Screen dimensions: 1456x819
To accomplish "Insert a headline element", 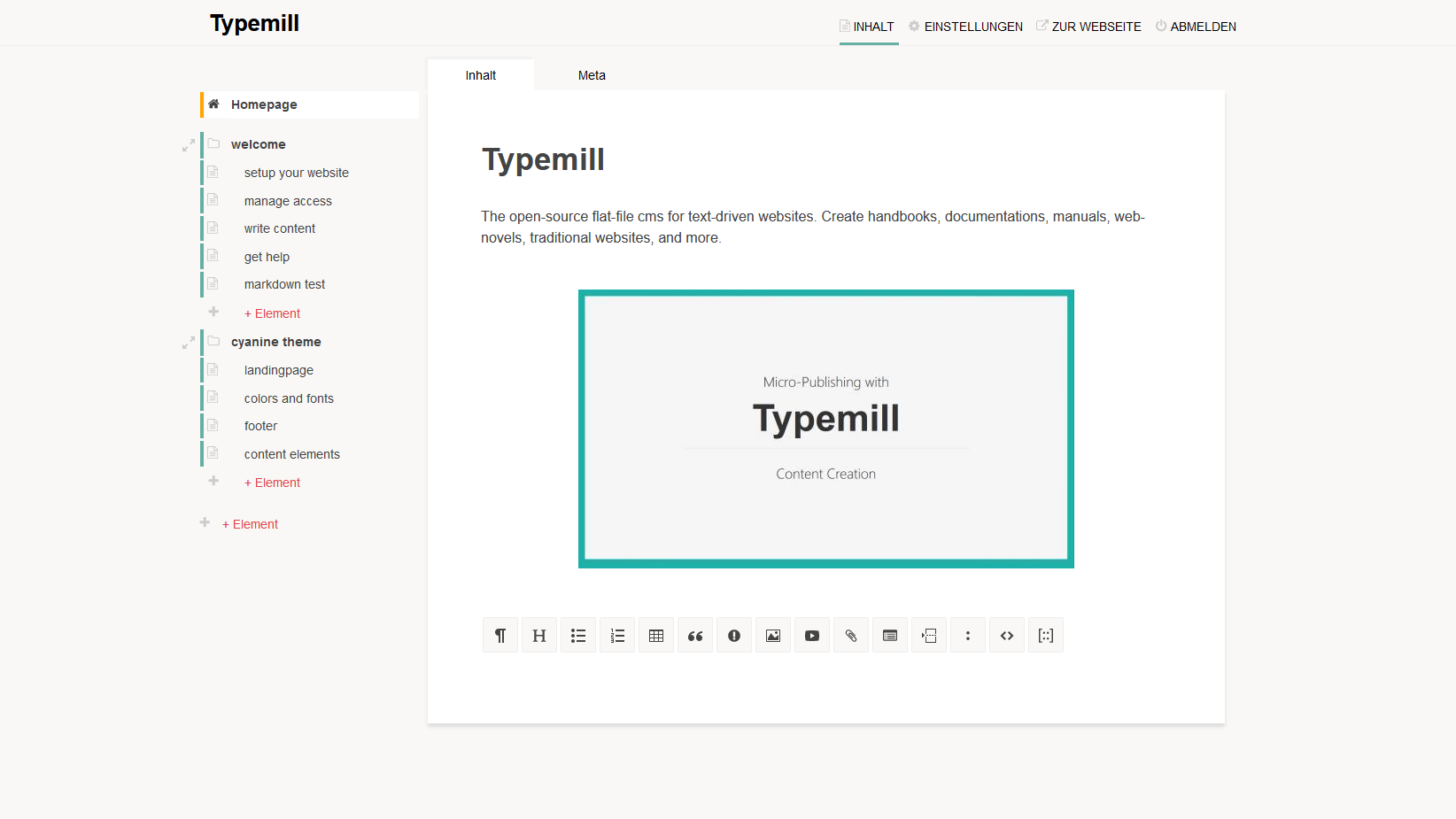I will point(539,635).
